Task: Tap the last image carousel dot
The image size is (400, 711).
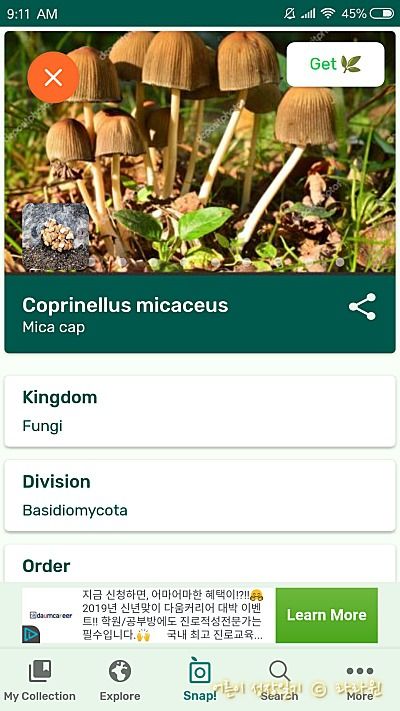Action: click(x=340, y=262)
